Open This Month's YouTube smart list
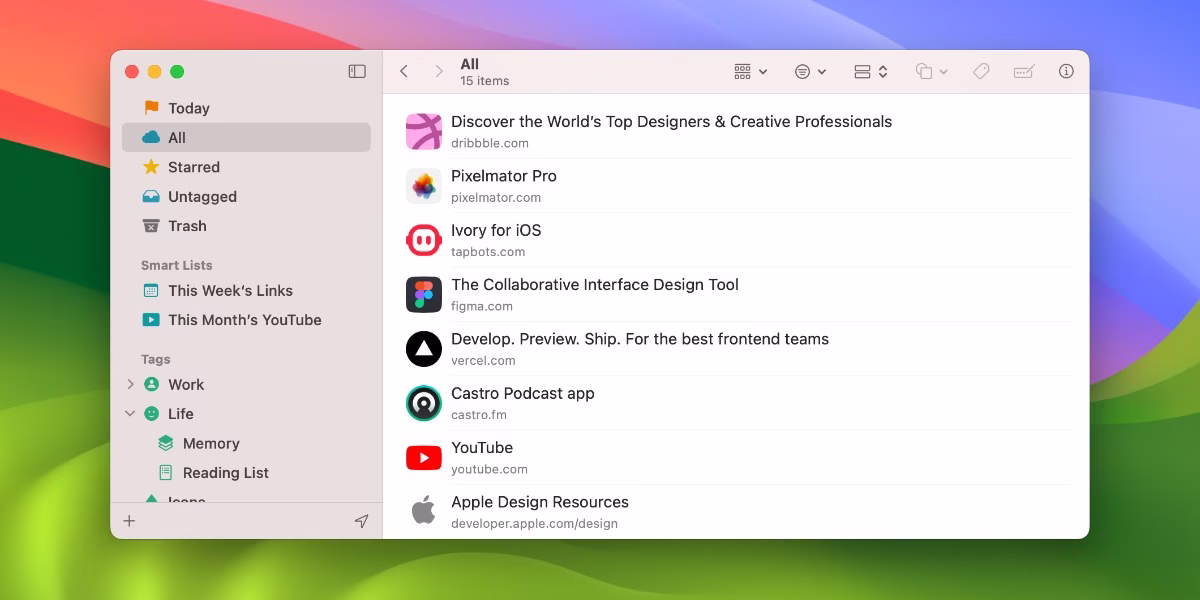This screenshot has width=1200, height=600. (x=246, y=320)
